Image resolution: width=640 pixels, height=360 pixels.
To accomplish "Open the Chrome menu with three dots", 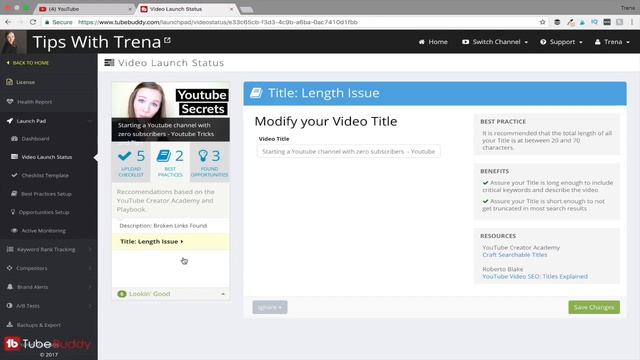I will (x=632, y=22).
